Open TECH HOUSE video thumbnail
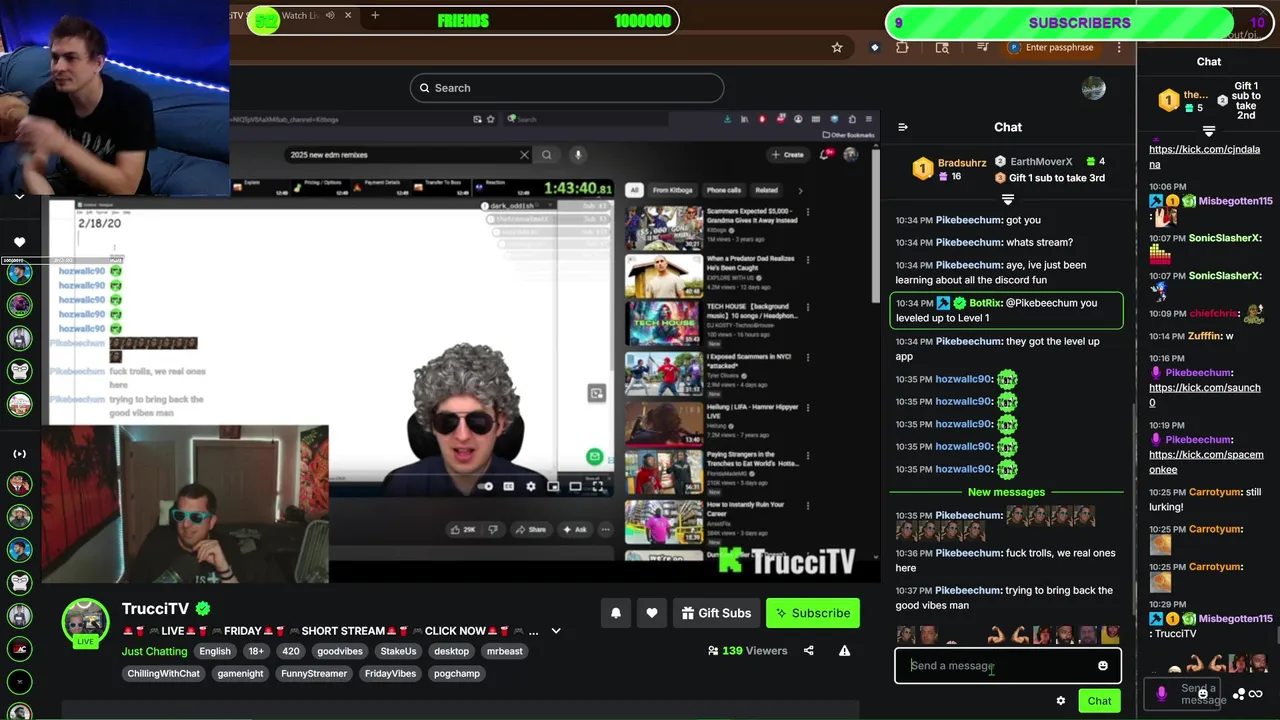 (x=664, y=324)
